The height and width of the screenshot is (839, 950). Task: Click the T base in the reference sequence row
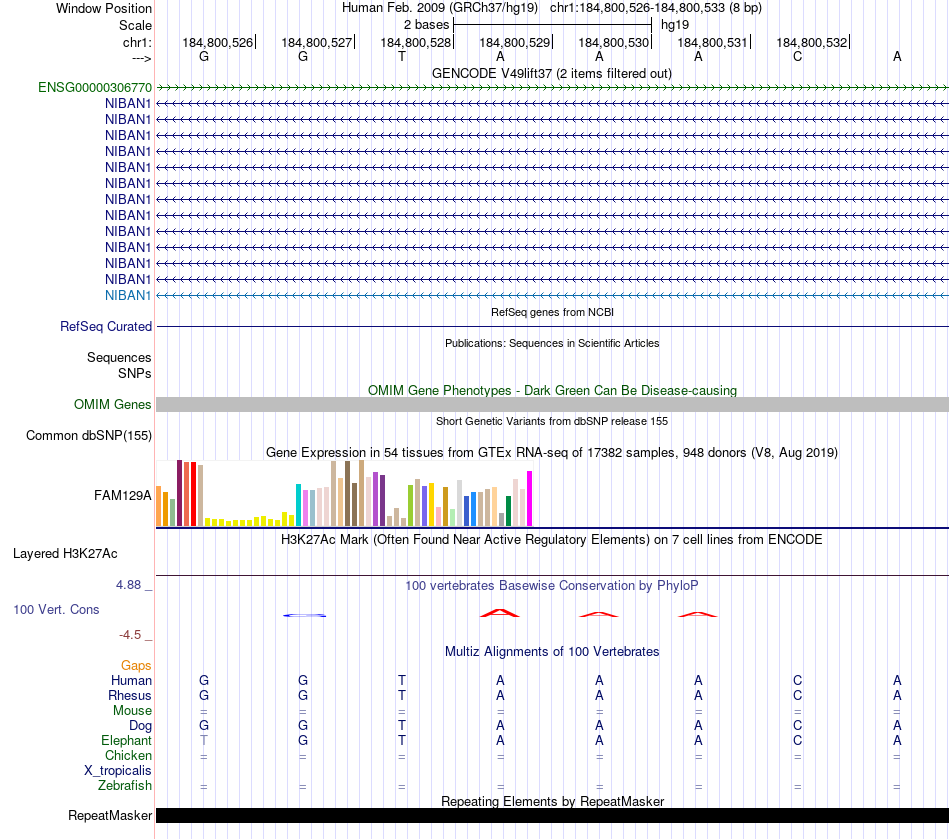point(402,56)
